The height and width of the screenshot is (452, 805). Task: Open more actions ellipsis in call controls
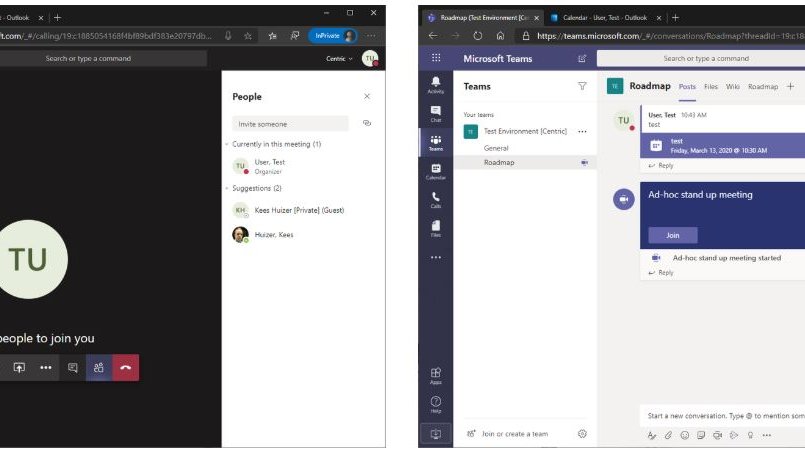coord(46,368)
